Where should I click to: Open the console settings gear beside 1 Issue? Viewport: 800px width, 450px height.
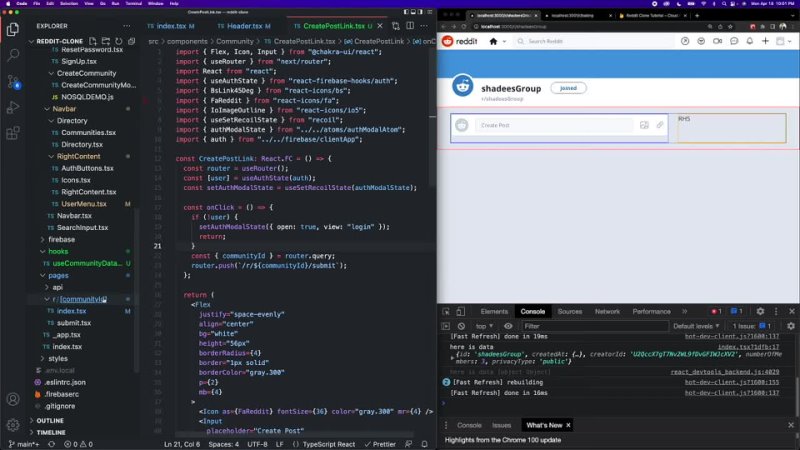coord(791,326)
